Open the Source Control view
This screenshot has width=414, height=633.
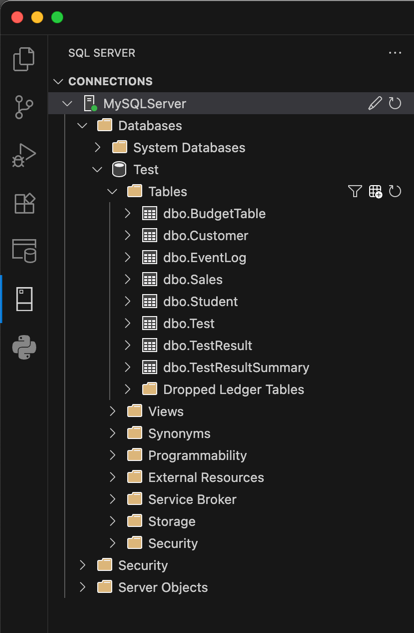pos(24,107)
